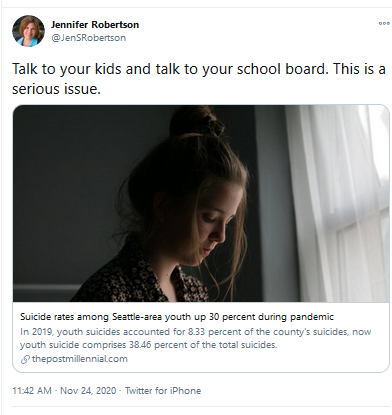Visit the @JenSRobertson handle
392x415 pixels.
[88, 38]
